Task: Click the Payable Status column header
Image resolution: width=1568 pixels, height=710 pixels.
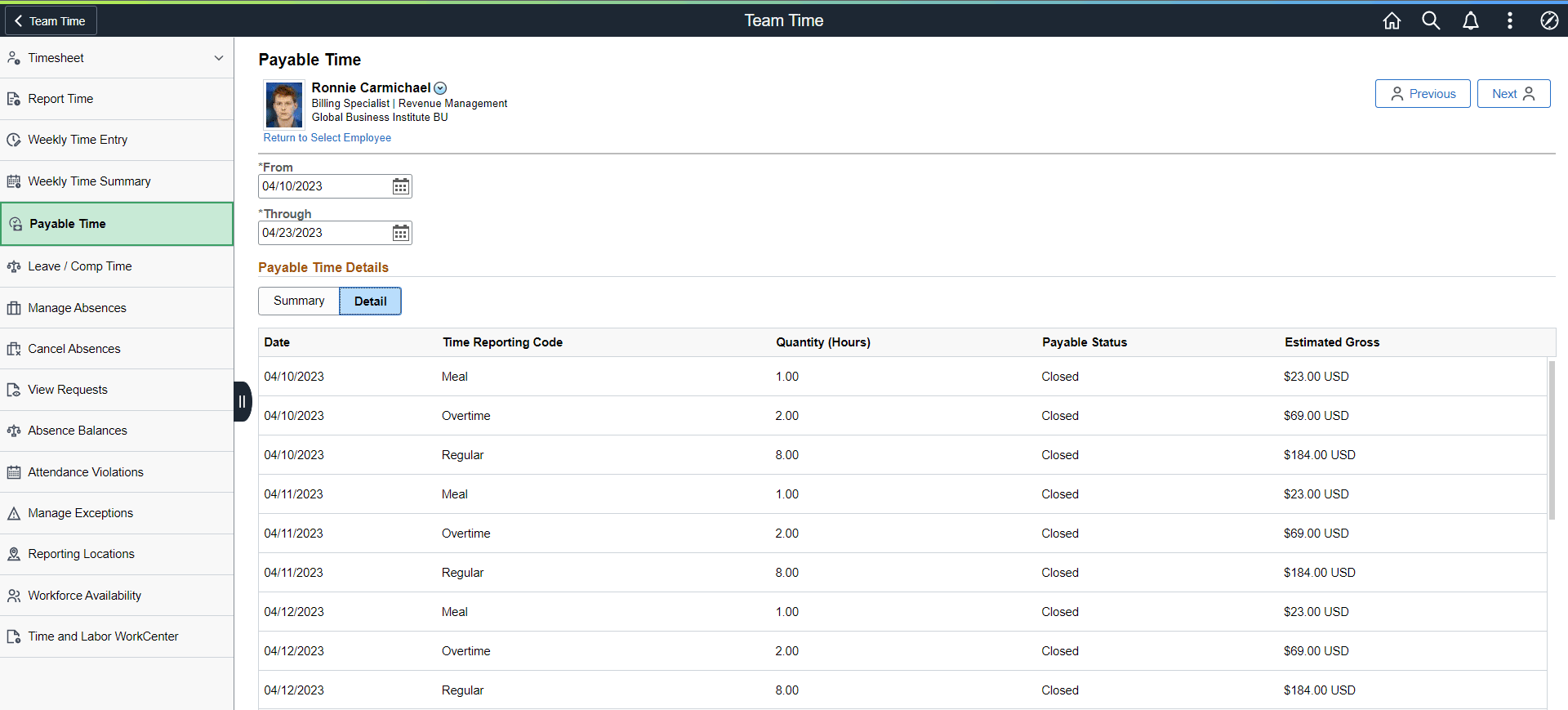Action: click(x=1085, y=342)
